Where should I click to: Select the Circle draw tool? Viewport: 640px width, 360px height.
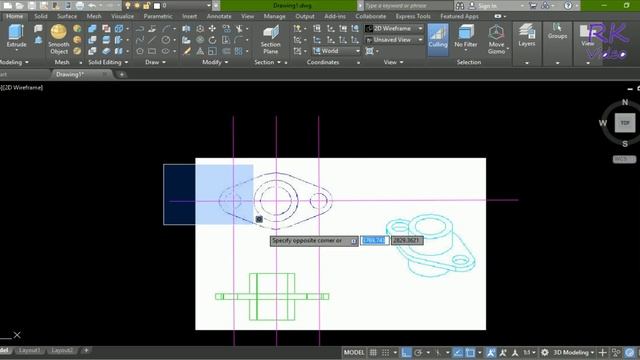pos(166,40)
